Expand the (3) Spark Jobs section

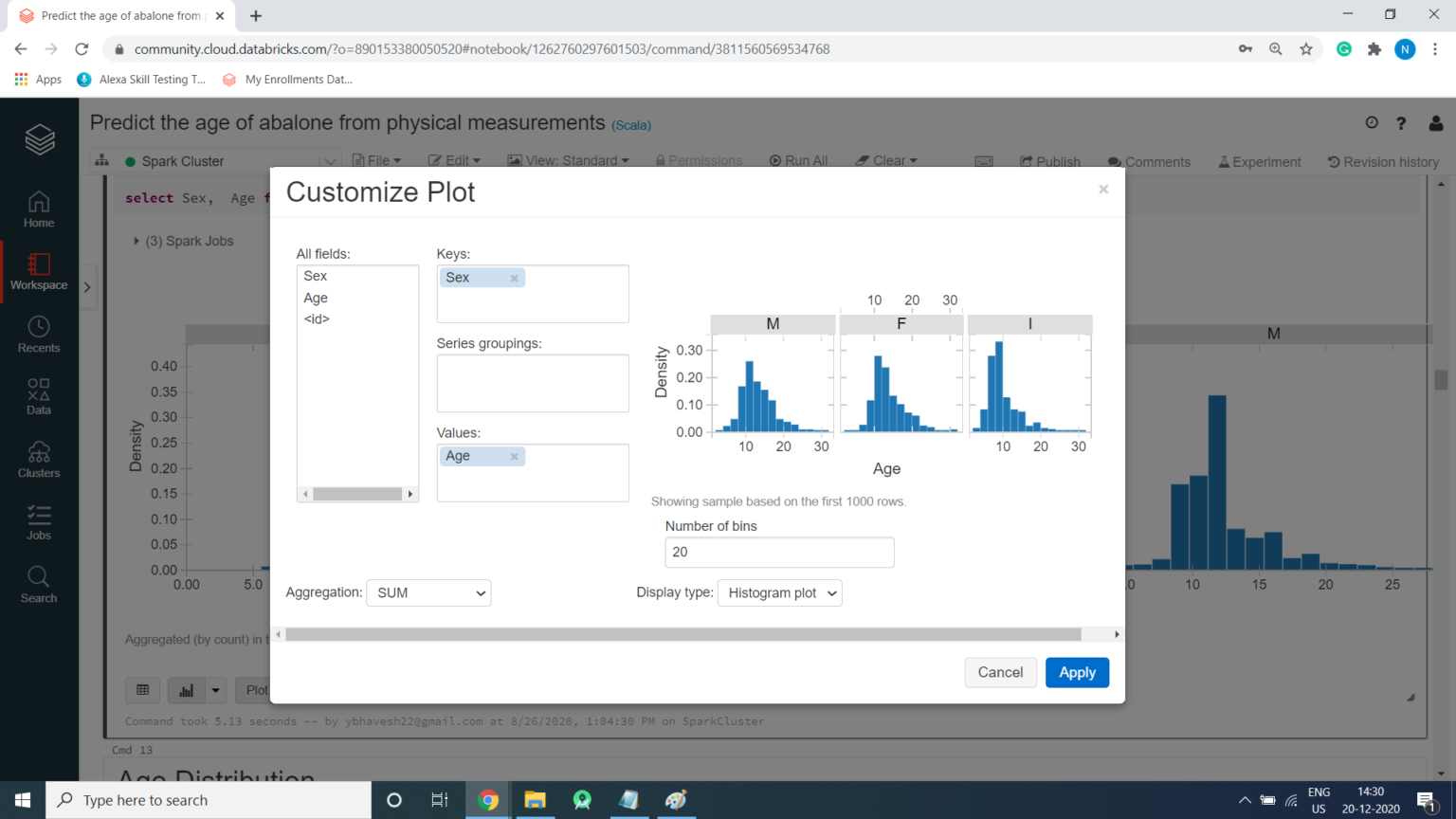(x=136, y=242)
